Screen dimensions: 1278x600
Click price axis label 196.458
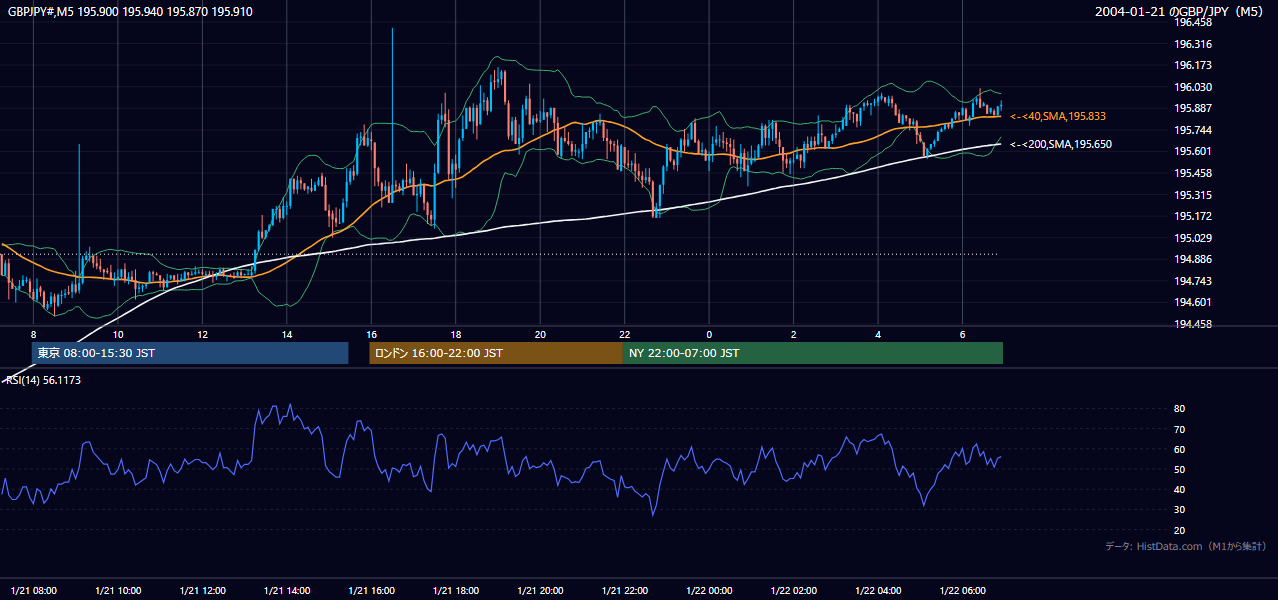click(1192, 22)
